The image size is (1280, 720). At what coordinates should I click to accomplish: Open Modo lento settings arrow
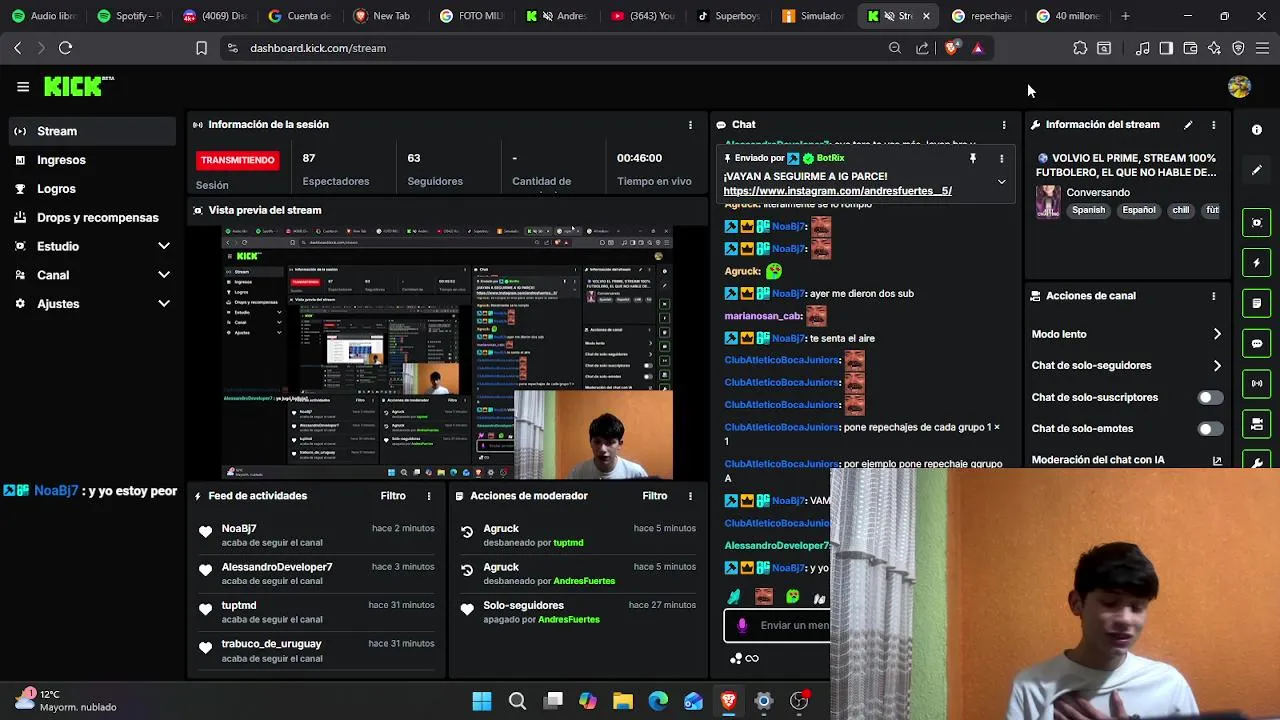click(1217, 334)
